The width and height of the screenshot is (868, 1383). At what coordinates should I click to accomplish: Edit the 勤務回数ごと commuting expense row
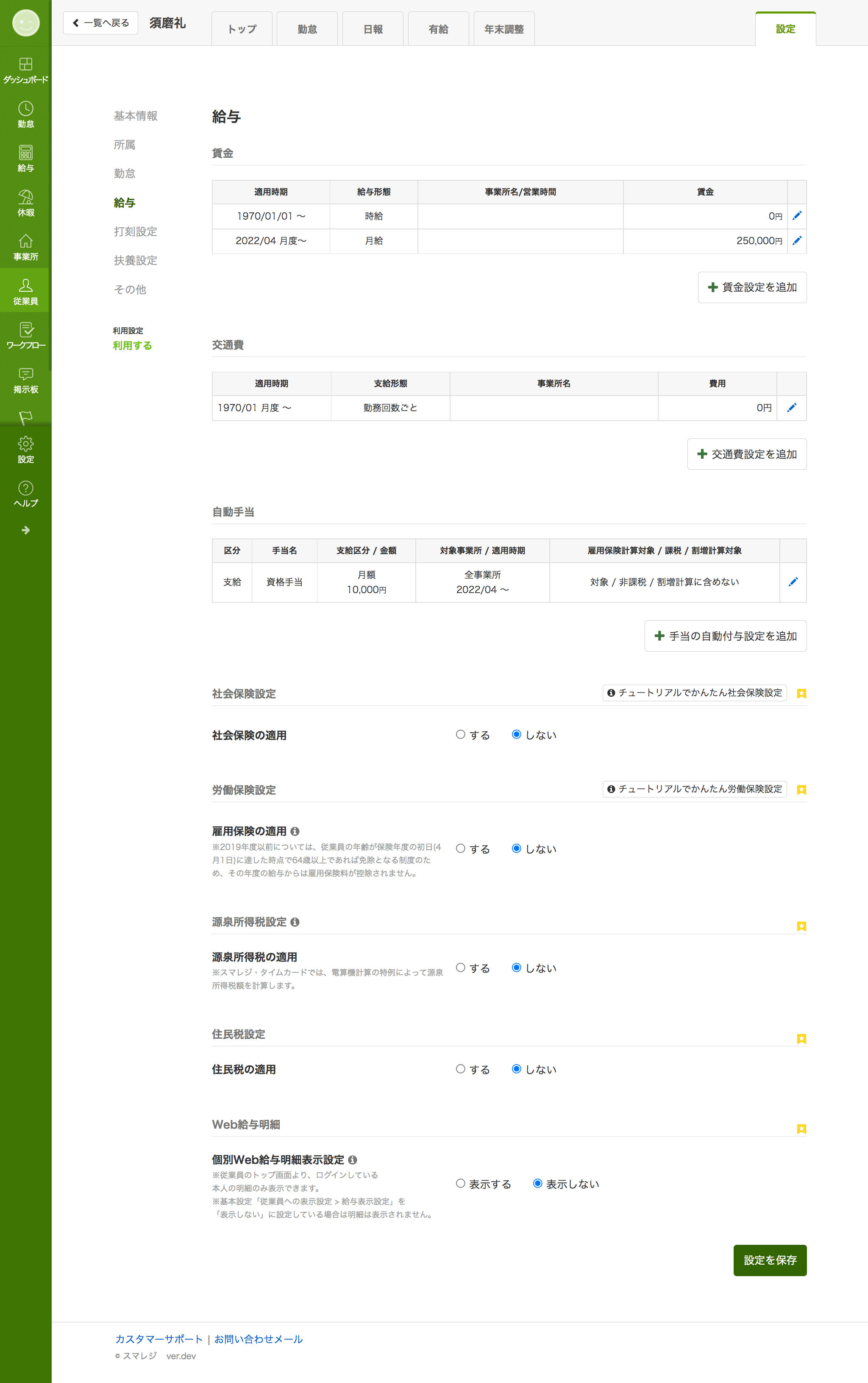tap(792, 407)
